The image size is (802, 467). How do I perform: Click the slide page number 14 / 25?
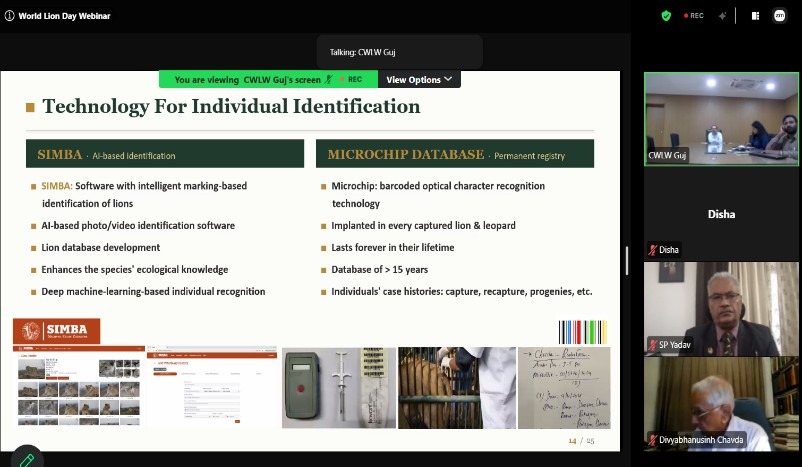click(x=582, y=440)
